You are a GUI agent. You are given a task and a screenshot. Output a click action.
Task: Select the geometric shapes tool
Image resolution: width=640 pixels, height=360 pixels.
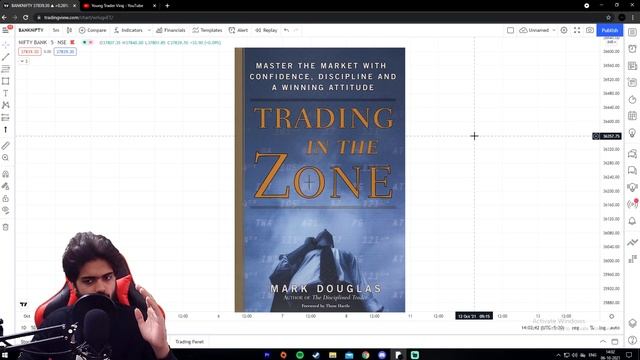pos(6,81)
